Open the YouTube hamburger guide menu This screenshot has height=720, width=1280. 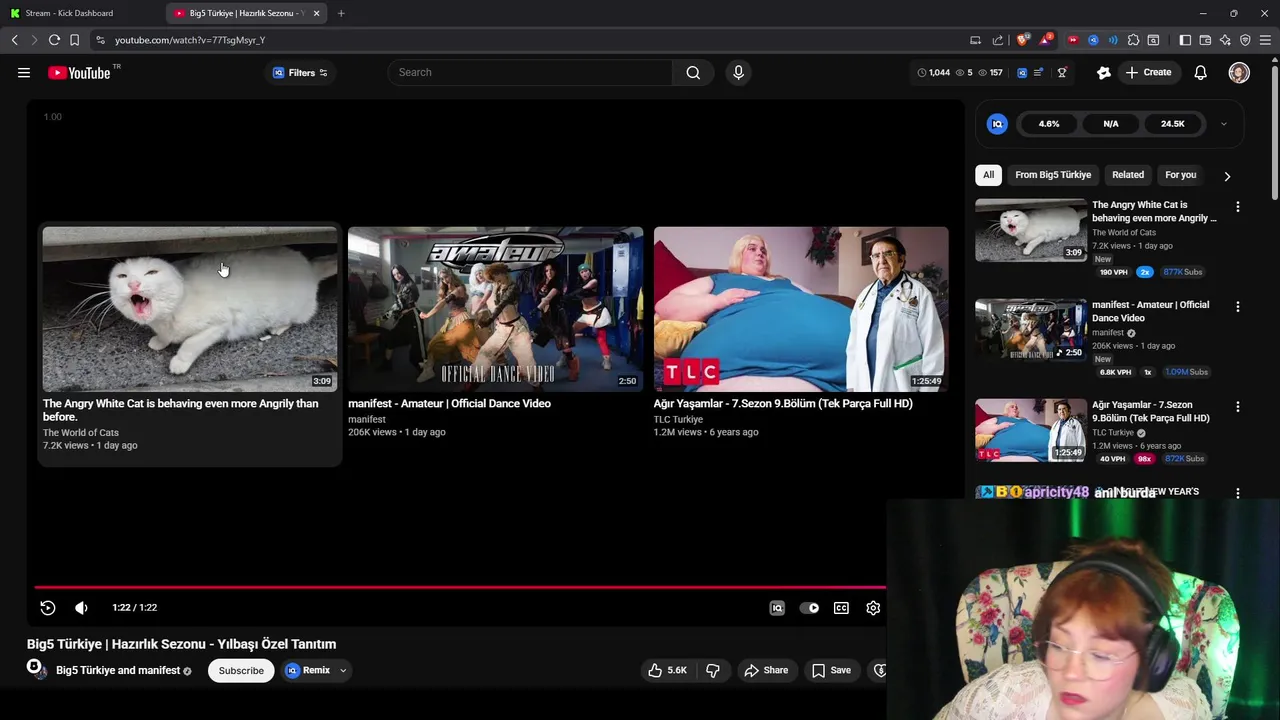pos(24,72)
